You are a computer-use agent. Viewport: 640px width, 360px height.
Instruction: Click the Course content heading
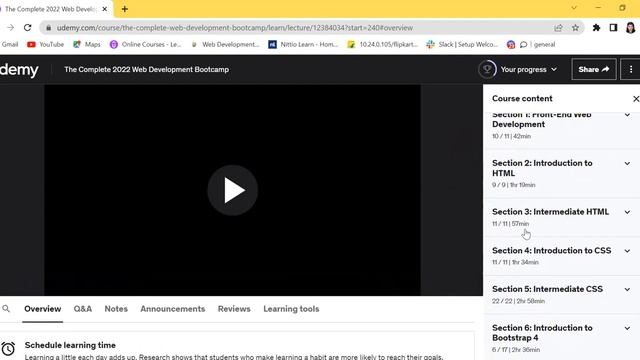point(522,99)
